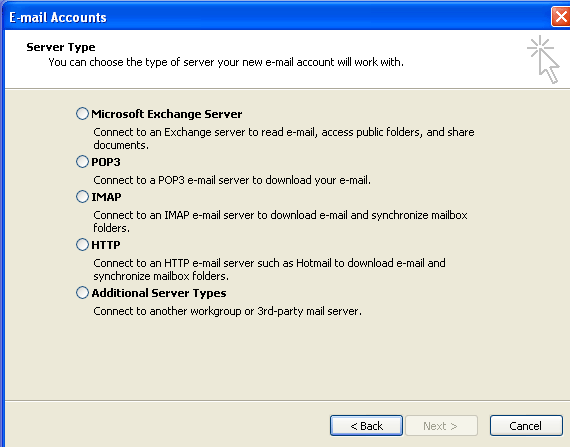This screenshot has height=447, width=570.
Task: Click the 'Connect to a POP3 e-mail server' description
Action: (x=232, y=180)
